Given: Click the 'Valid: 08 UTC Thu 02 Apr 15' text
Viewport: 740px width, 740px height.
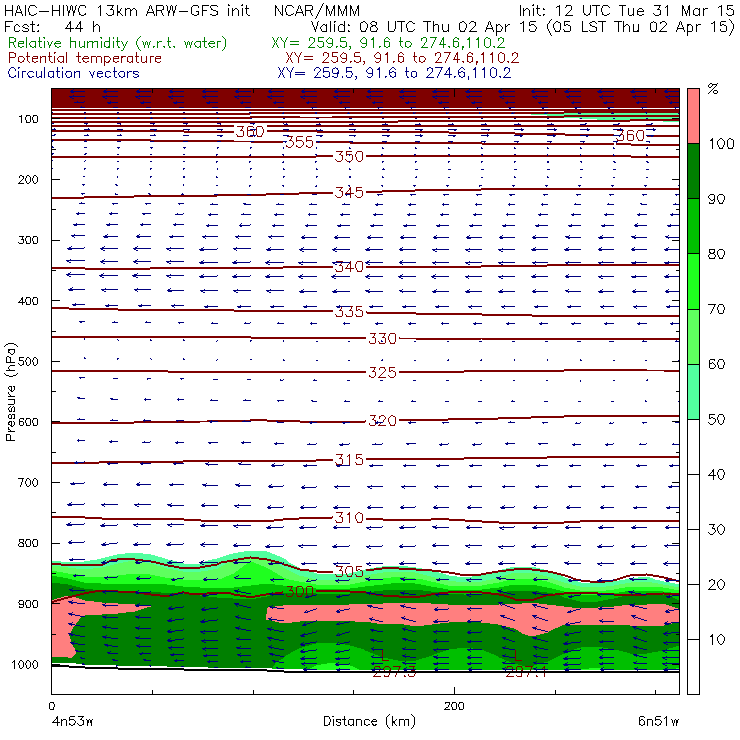Looking at the screenshot, I should 424,27.
